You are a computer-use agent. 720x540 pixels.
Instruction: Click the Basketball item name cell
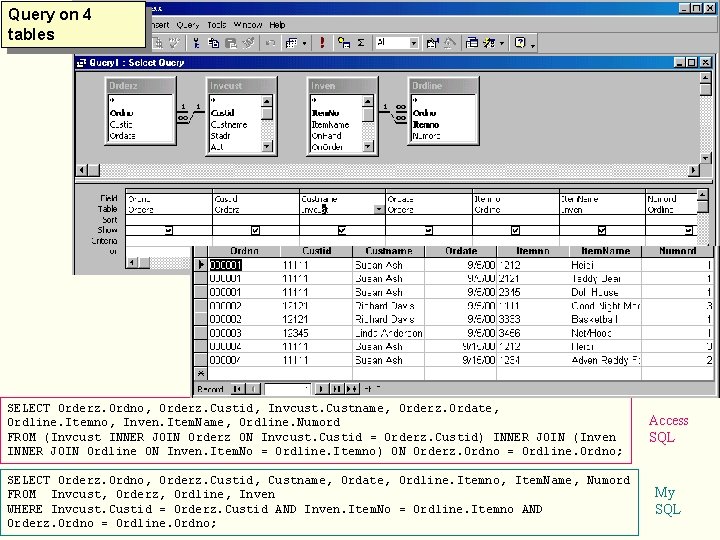(x=605, y=319)
